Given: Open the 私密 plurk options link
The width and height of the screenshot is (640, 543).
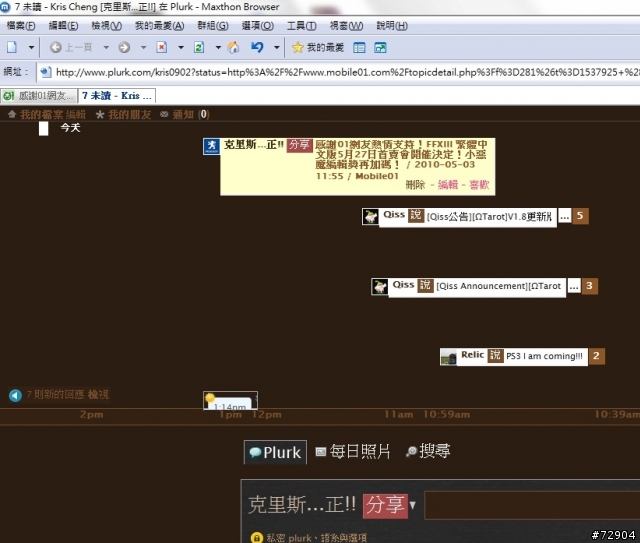Looking at the screenshot, I should (x=316, y=538).
